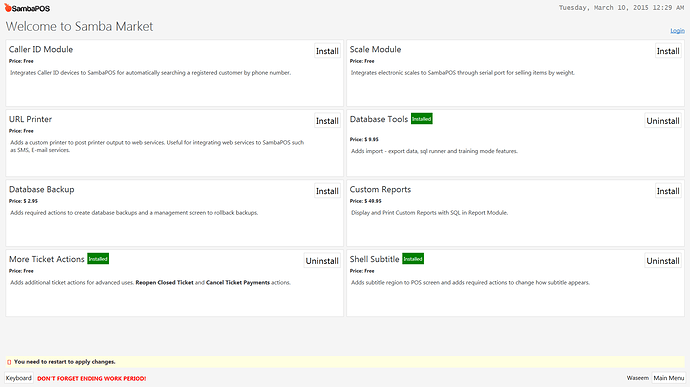Install the URL Printer module
This screenshot has width=690, height=387.
tap(327, 121)
